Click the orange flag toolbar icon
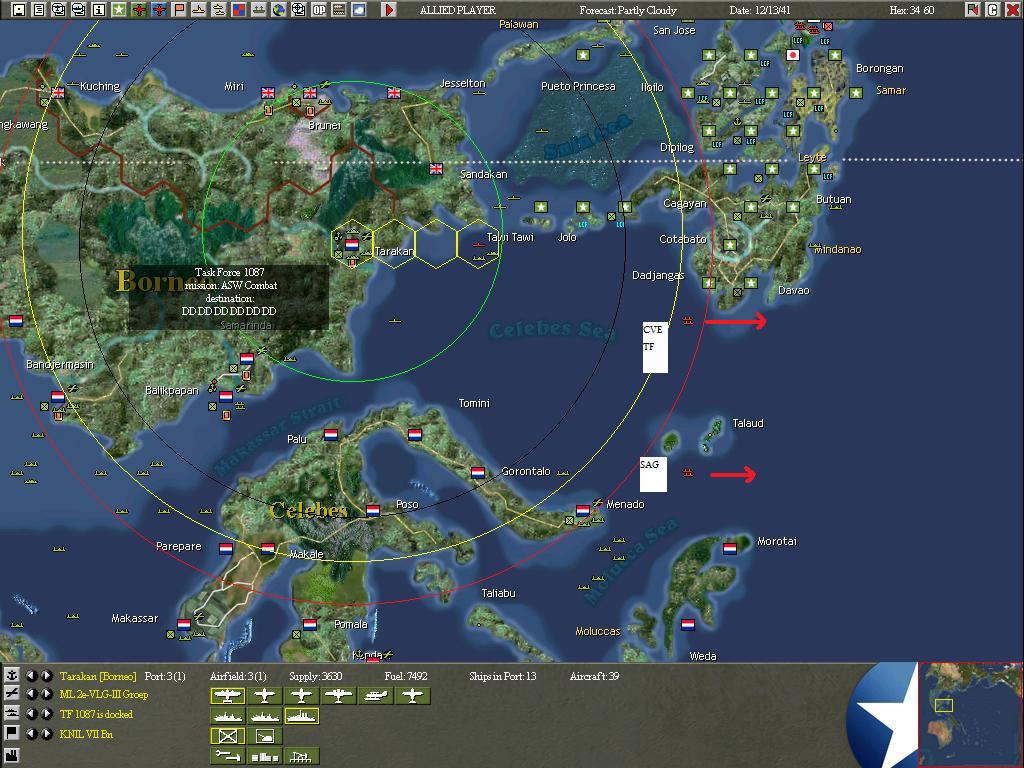This screenshot has height=768, width=1024. (x=178, y=9)
